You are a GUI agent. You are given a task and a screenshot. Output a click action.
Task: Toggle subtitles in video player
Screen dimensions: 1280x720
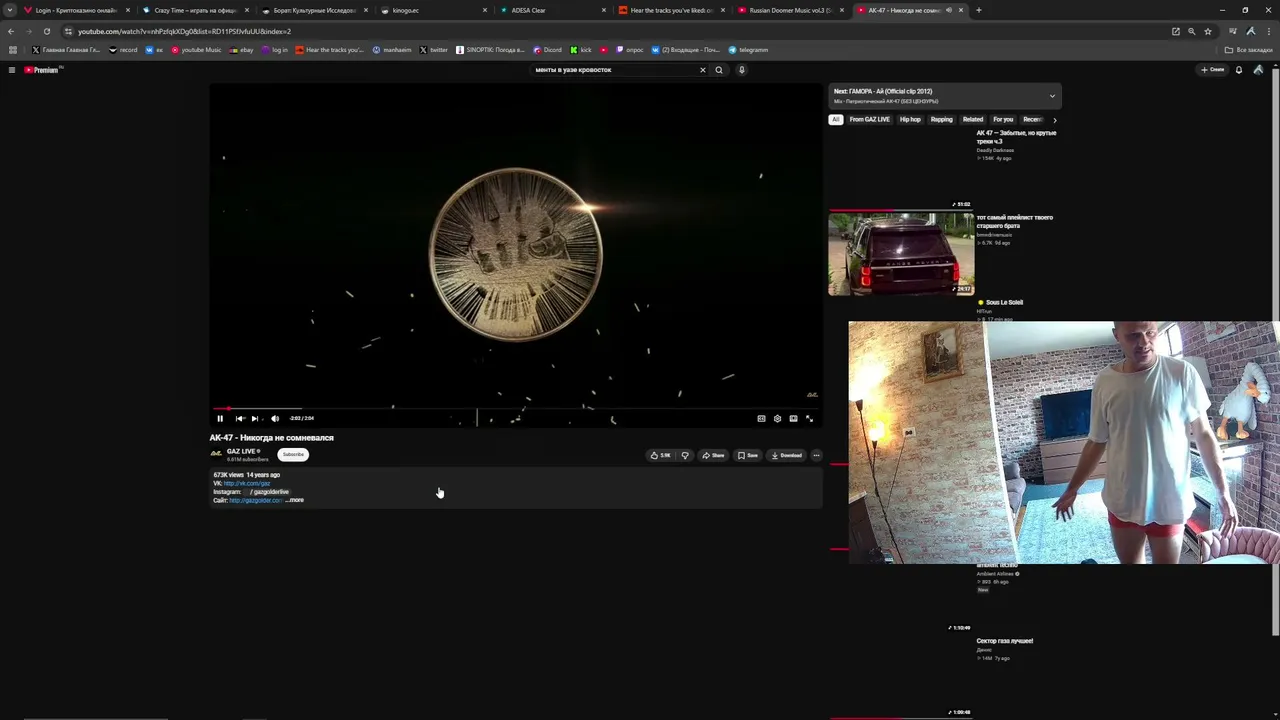click(x=761, y=418)
